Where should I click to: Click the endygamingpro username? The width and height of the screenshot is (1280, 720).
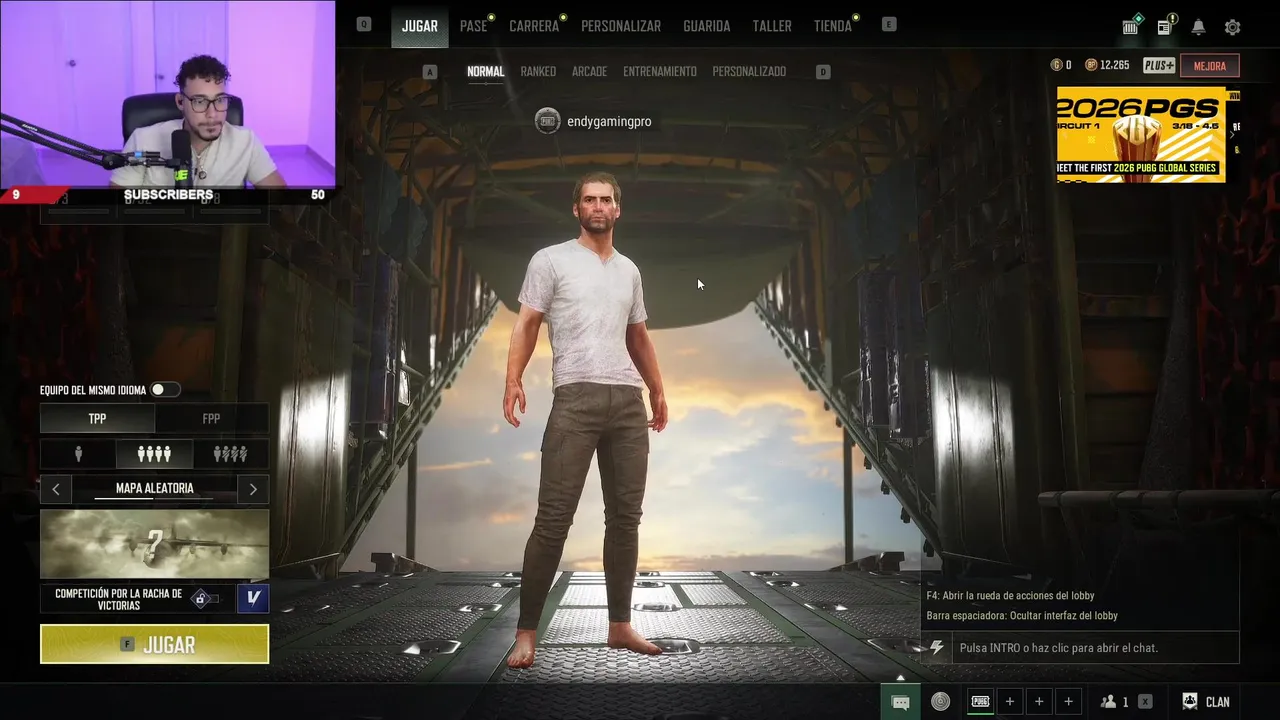point(609,122)
